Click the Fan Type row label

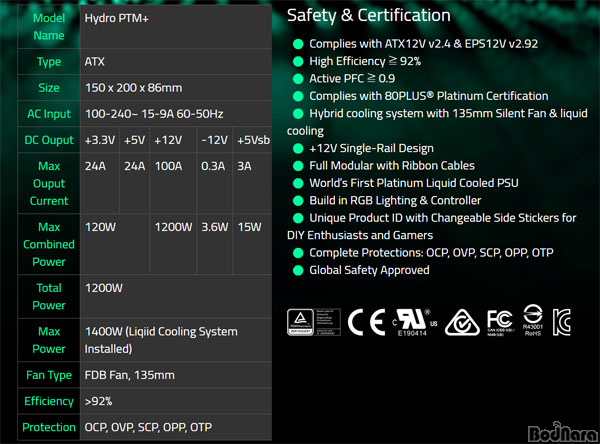coord(49,375)
